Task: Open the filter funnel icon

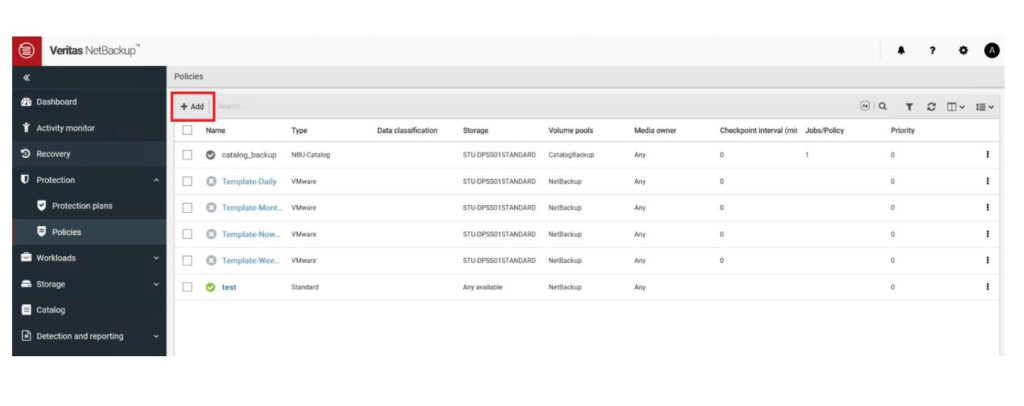Action: (x=909, y=107)
